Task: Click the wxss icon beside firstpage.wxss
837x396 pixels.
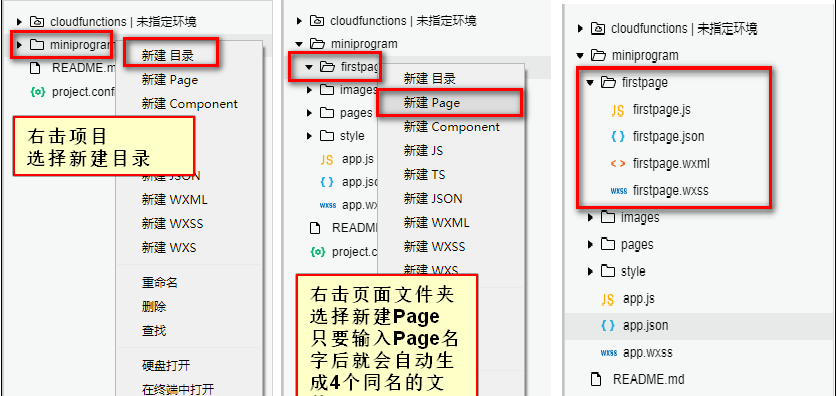Action: coord(618,191)
